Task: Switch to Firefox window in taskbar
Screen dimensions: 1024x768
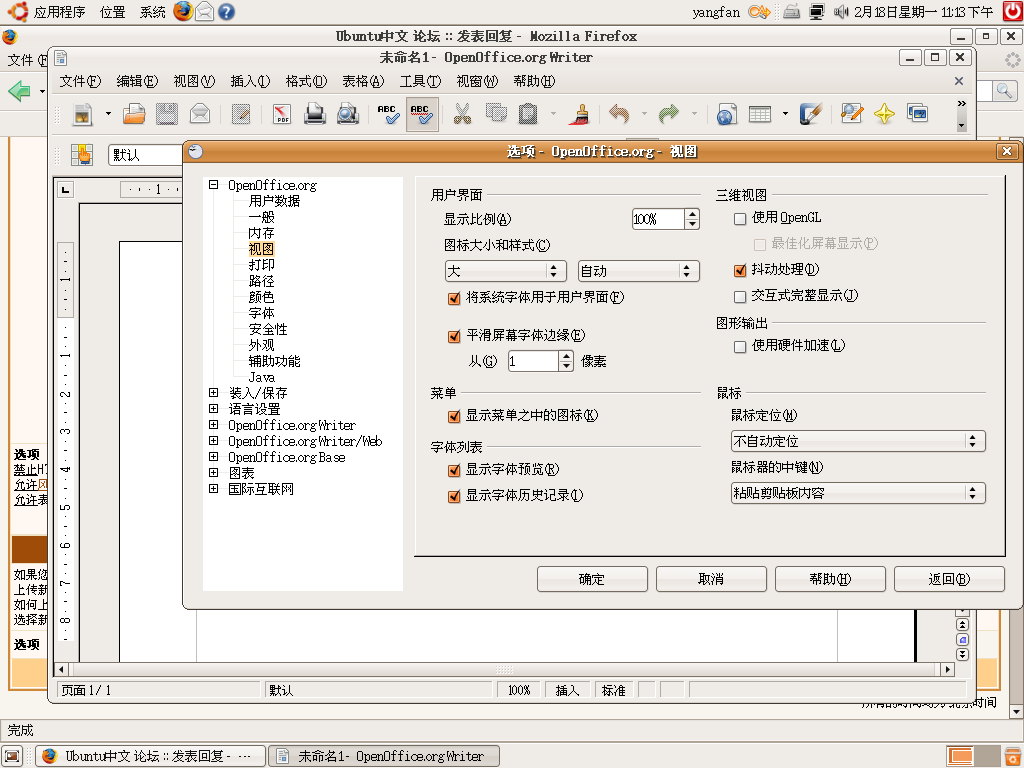Action: (150, 756)
